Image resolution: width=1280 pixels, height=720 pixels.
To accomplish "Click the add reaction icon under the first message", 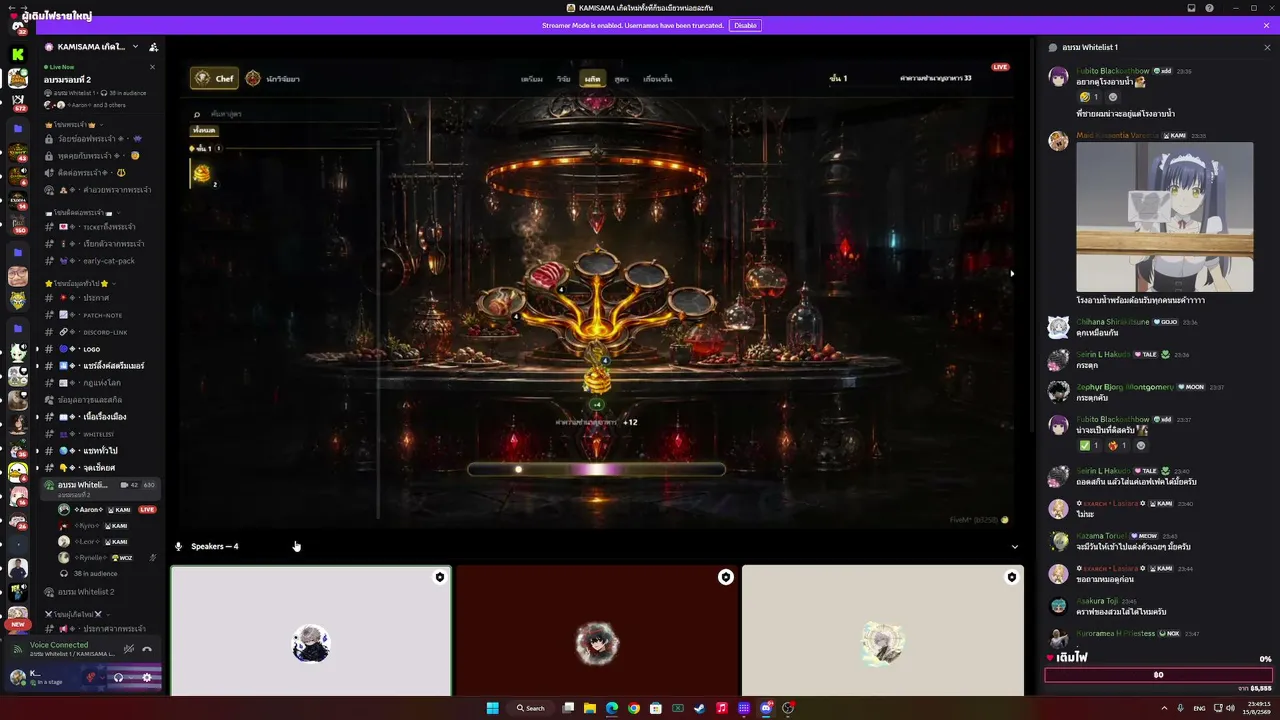I will (1113, 97).
